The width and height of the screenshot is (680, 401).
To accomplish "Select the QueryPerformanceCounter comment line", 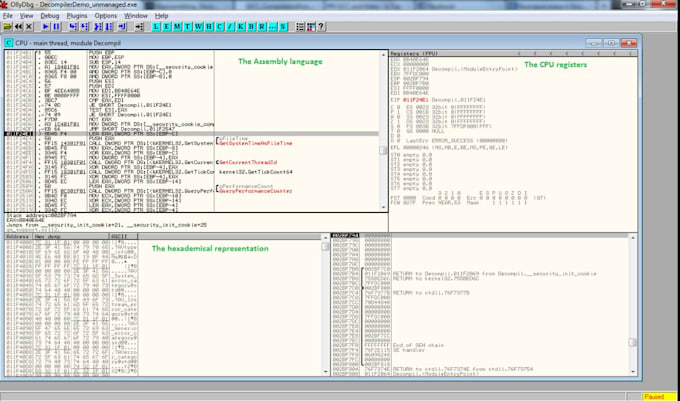I will (x=255, y=191).
